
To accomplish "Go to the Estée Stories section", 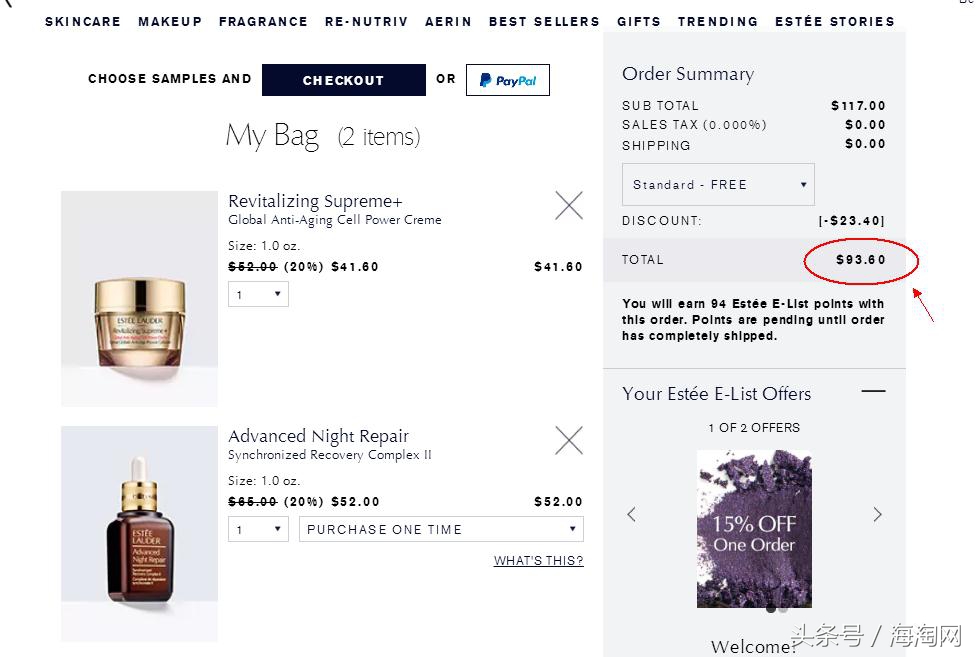I will point(835,21).
